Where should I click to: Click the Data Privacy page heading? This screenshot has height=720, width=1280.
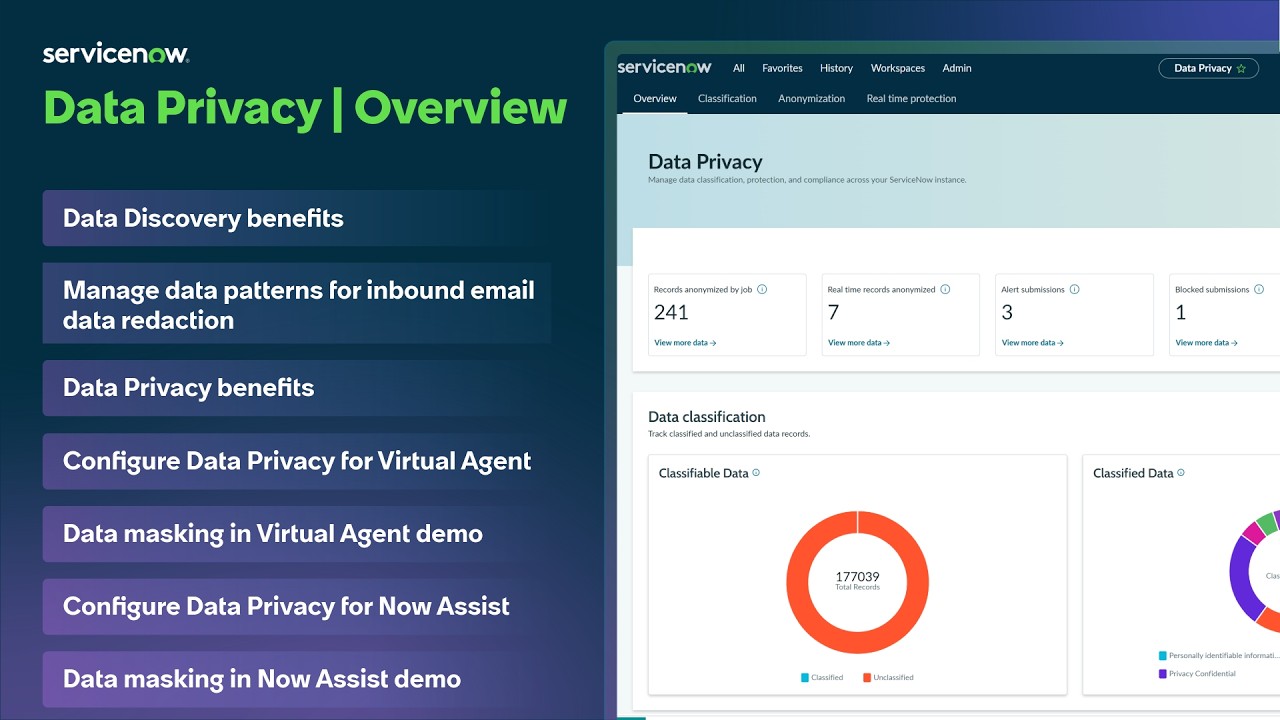tap(705, 162)
